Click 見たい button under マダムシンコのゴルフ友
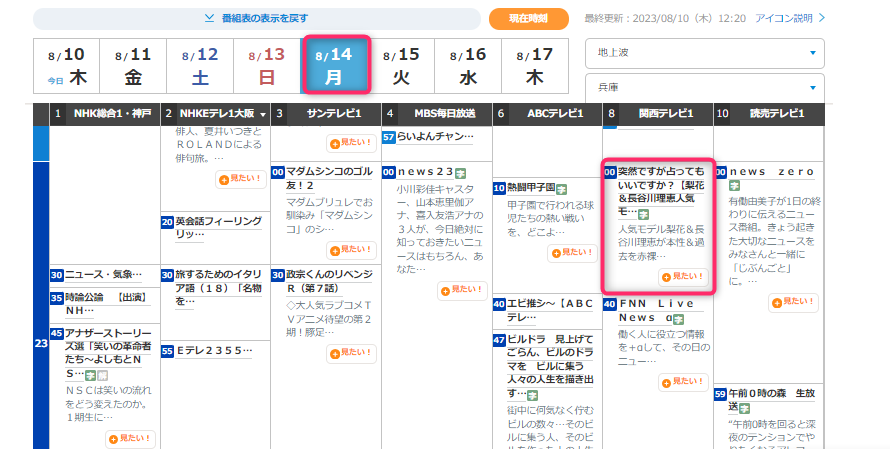Screen dimensions: 890x449 pos(349,249)
